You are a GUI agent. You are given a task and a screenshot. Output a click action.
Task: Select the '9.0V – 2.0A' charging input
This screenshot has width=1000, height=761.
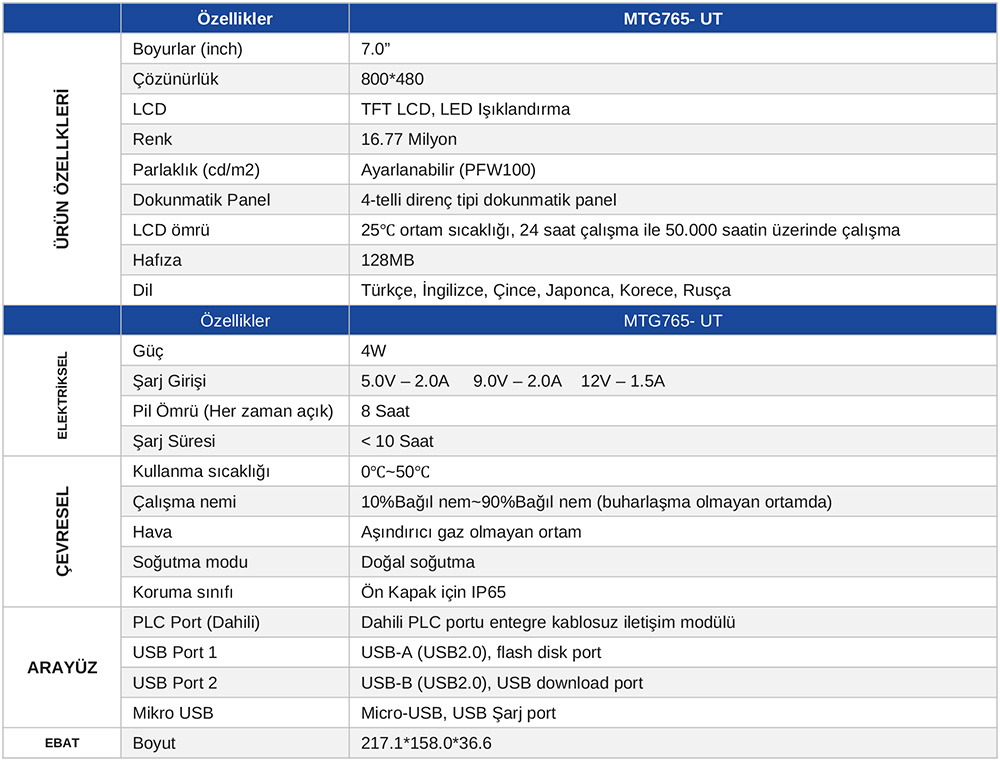tap(517, 381)
